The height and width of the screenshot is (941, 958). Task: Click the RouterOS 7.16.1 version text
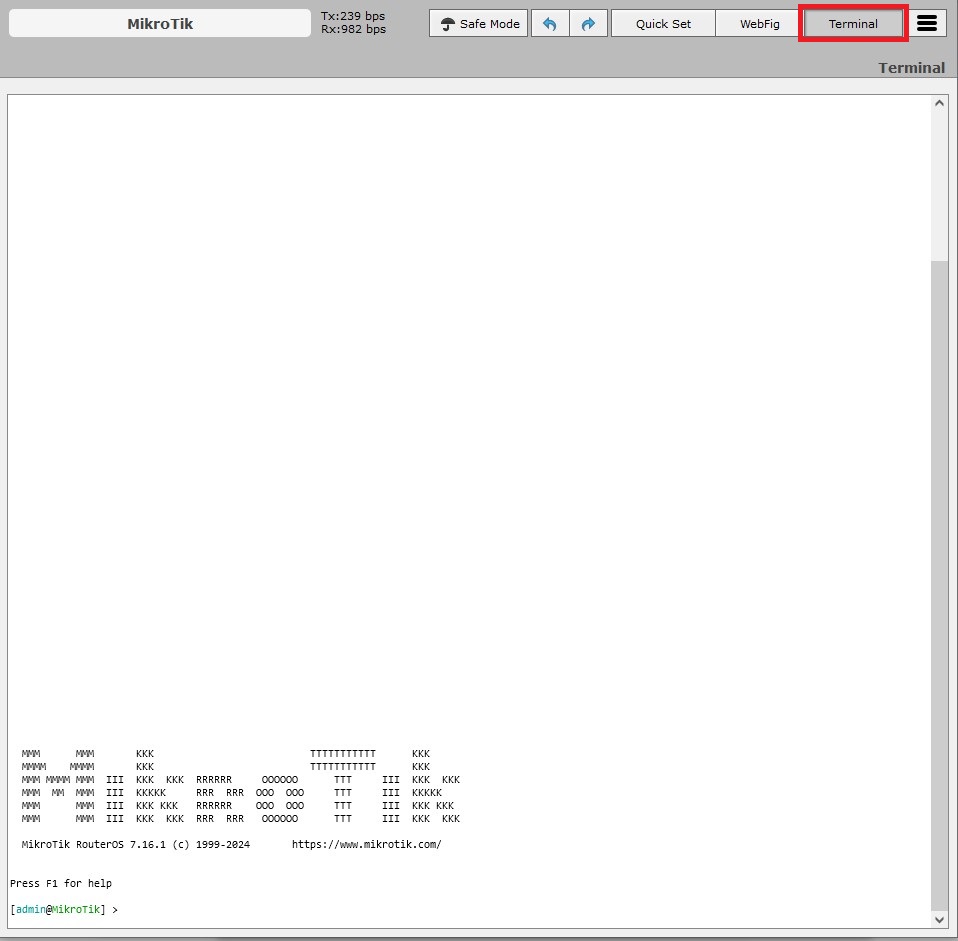click(135, 845)
